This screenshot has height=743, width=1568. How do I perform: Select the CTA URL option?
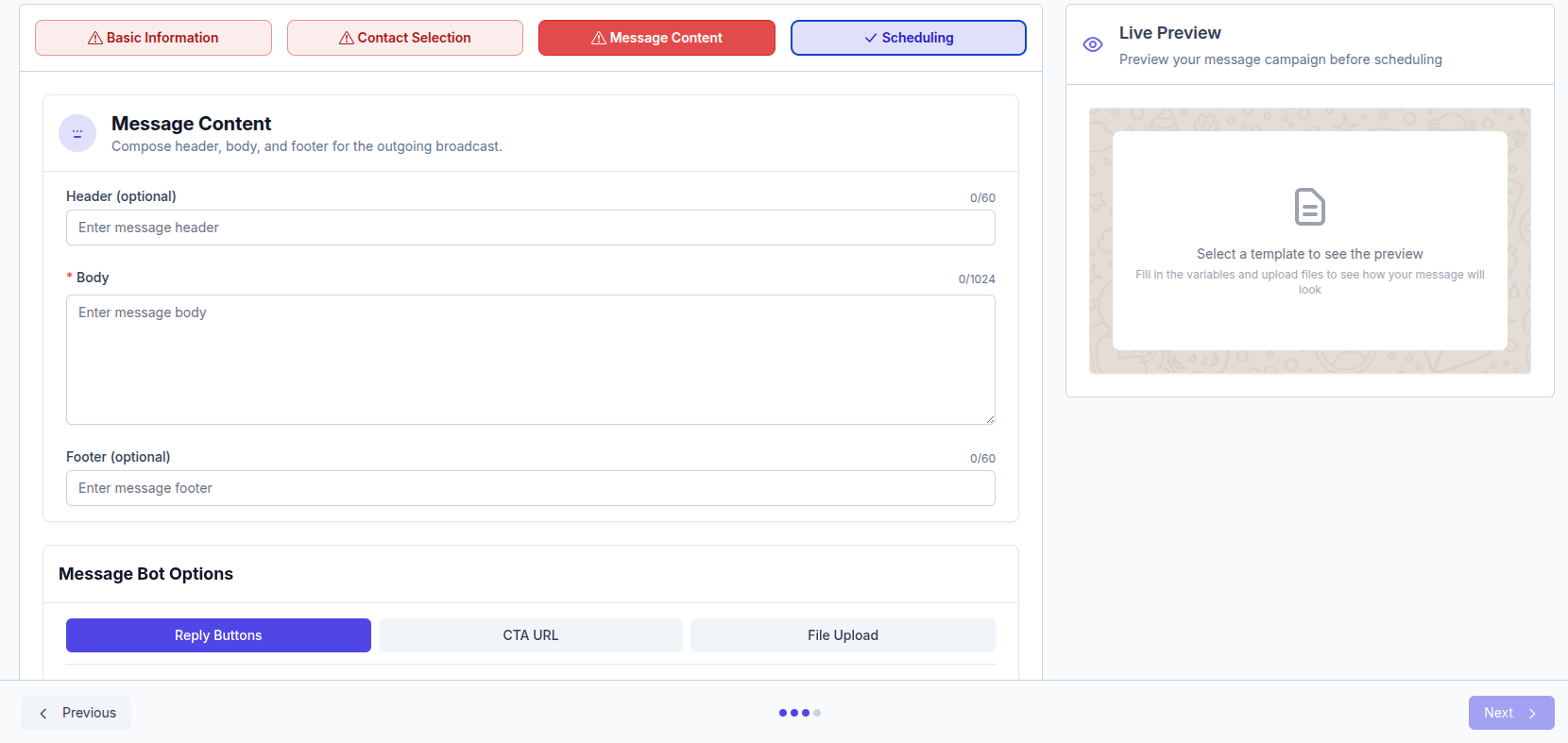(531, 635)
